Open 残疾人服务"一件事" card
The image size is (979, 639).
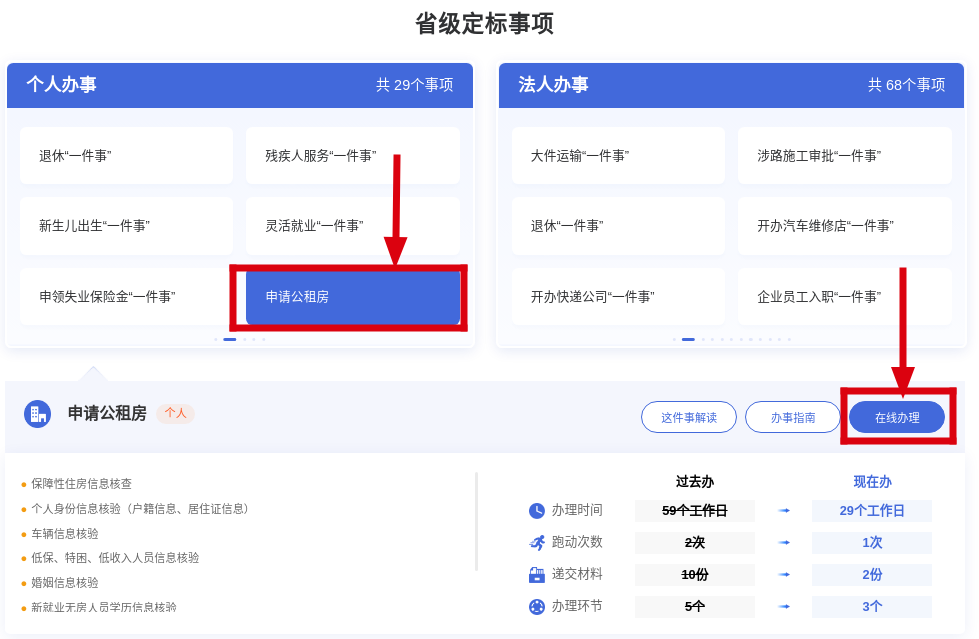[x=352, y=156]
